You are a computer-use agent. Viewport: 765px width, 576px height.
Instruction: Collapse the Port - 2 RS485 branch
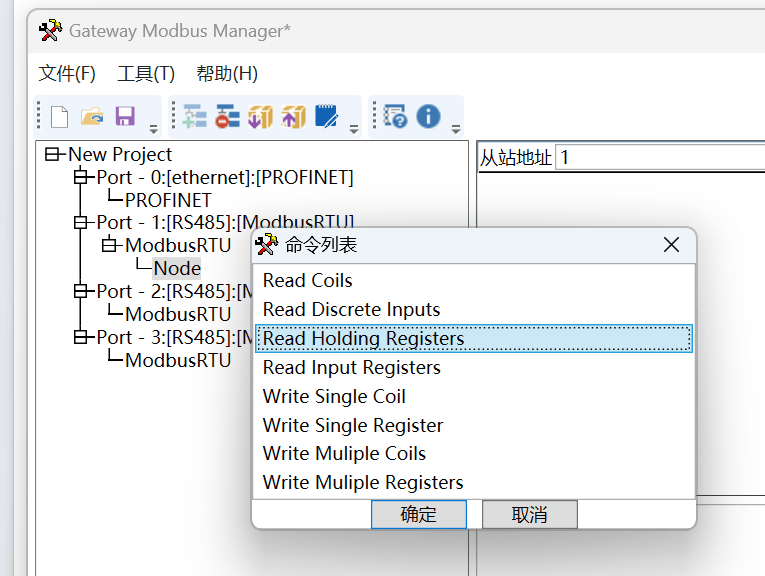(81, 291)
